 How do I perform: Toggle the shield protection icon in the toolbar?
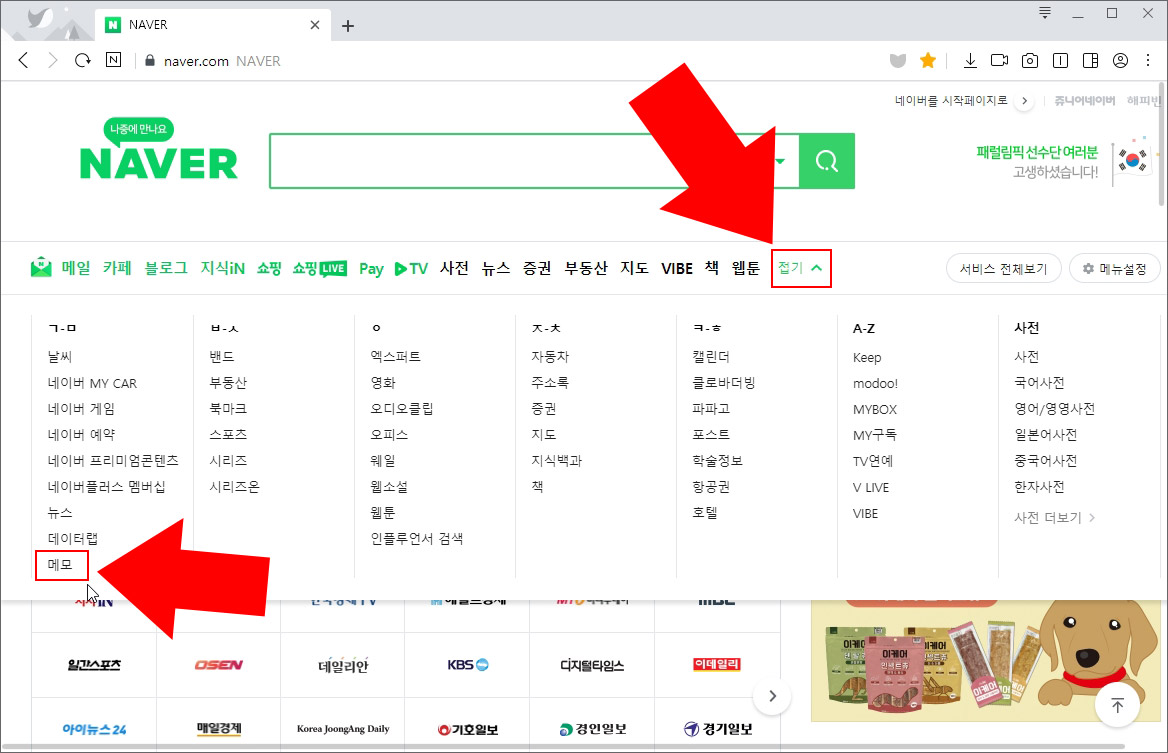[x=897, y=60]
